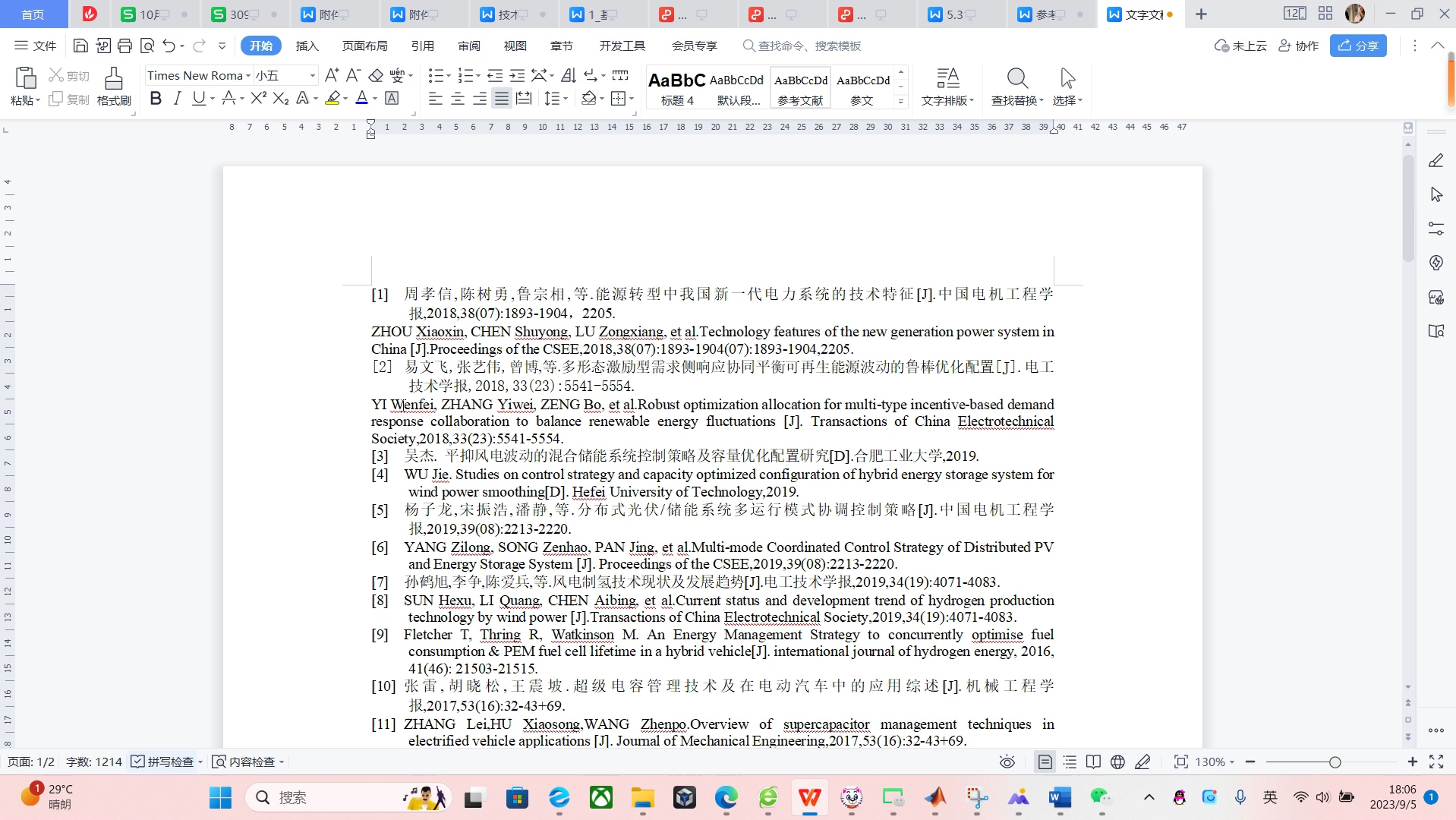Switch to web layout globe icon
Viewport: 1456px width, 820px height.
pos(1117,762)
